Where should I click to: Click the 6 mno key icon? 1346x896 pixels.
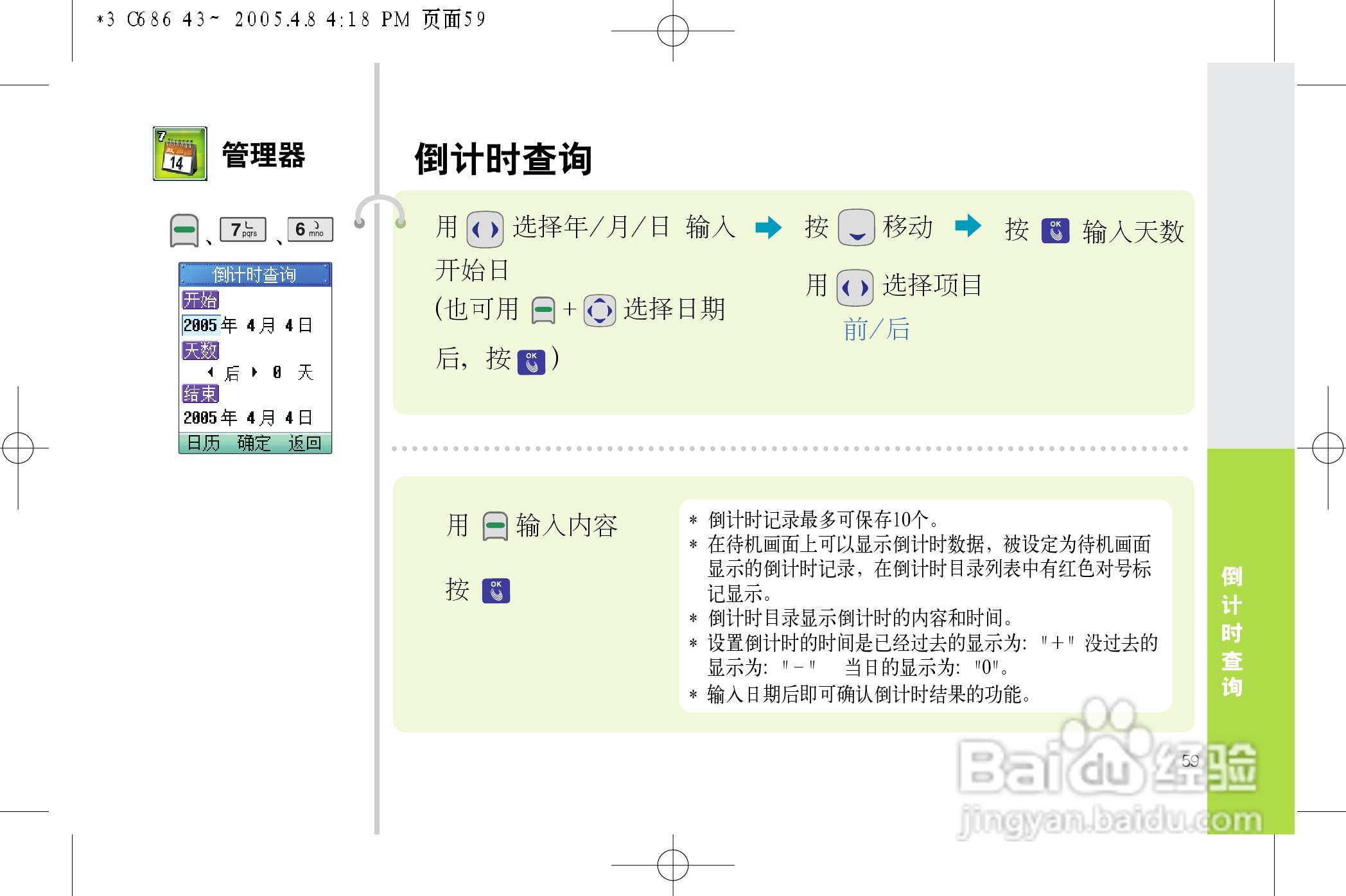(x=310, y=229)
